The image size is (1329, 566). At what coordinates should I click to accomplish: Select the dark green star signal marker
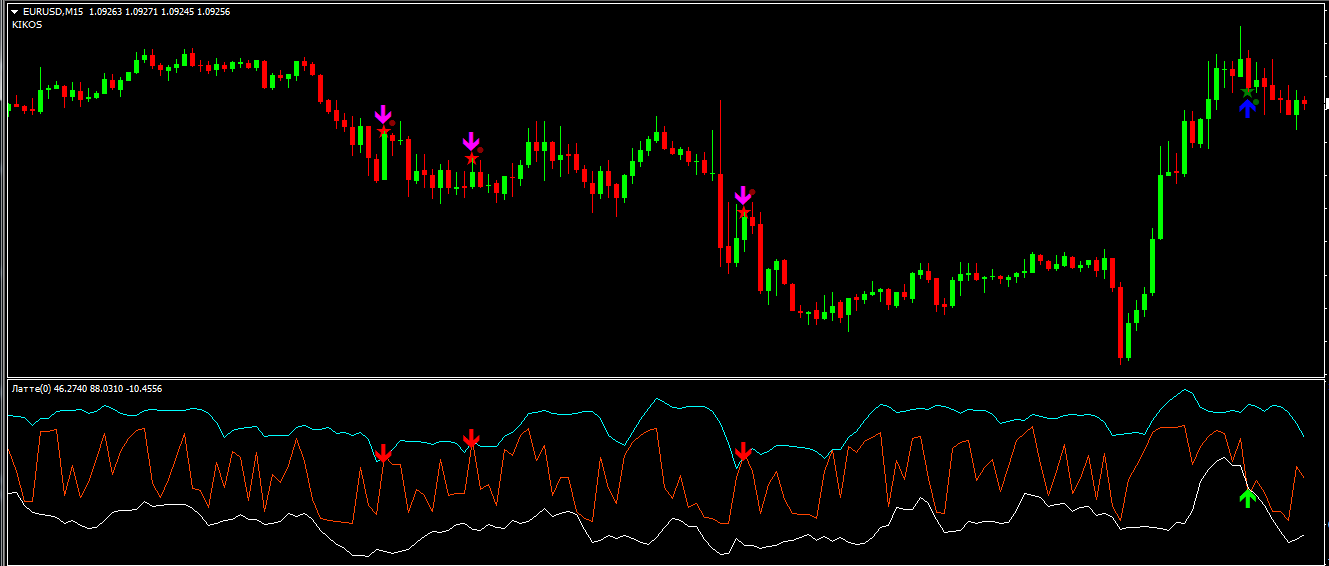(x=1246, y=92)
